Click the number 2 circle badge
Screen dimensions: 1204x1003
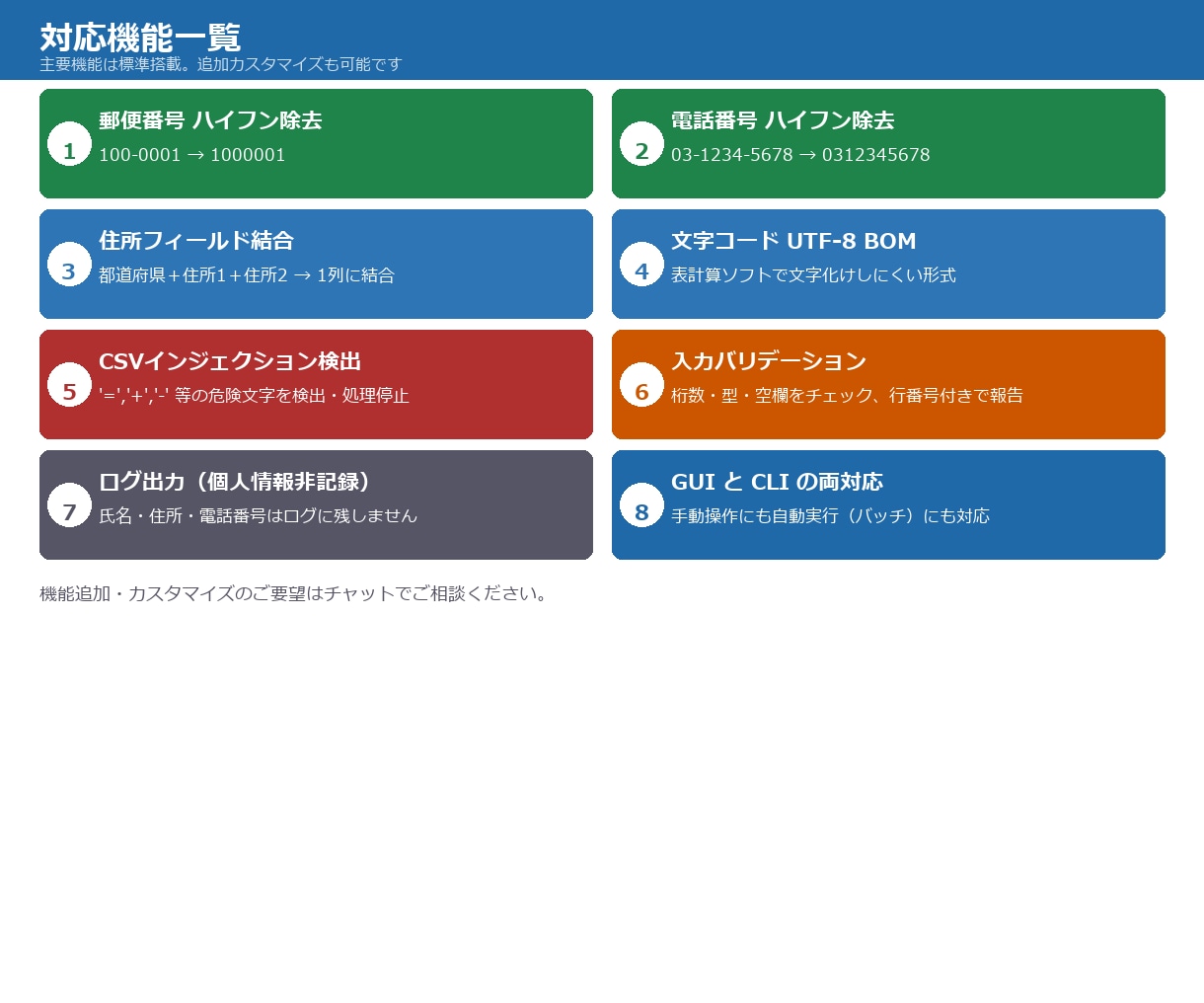tap(641, 144)
